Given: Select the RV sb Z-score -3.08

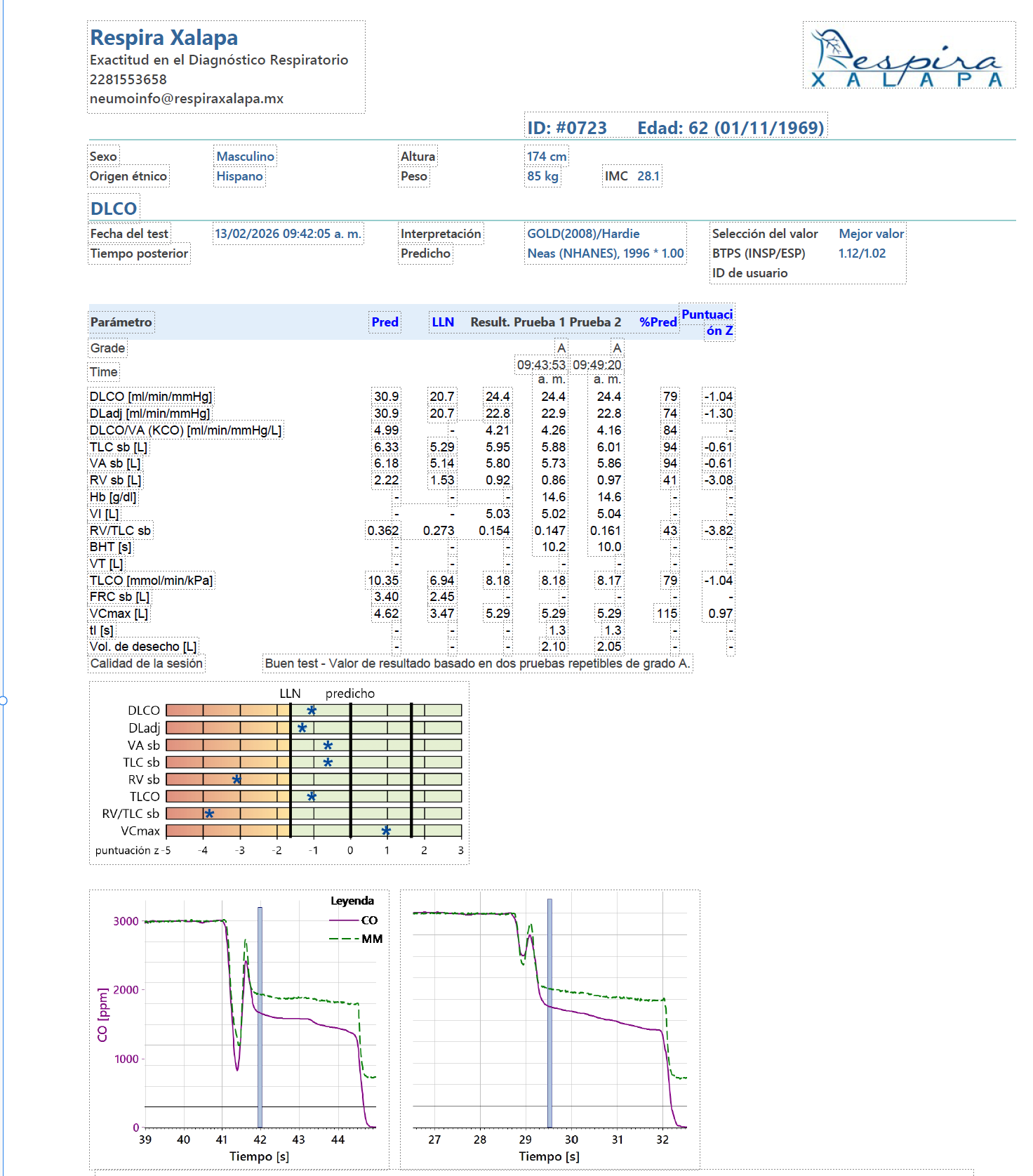Looking at the screenshot, I should 719,480.
